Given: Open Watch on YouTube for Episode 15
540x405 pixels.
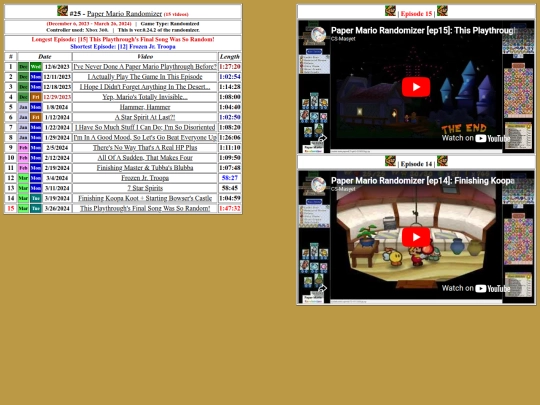Looking at the screenshot, I should click(476, 138).
